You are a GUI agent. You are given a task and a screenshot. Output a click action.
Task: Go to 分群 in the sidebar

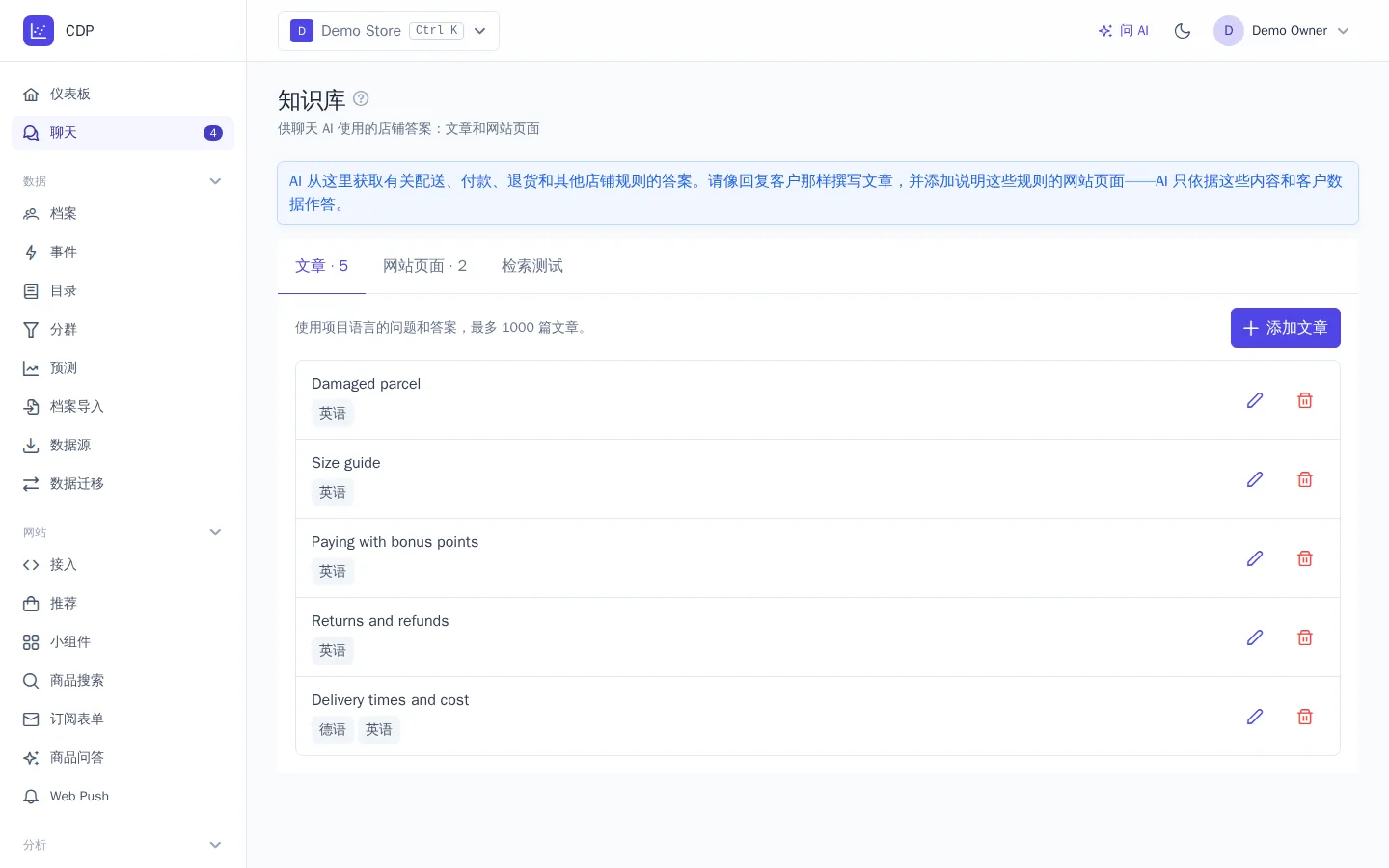pos(123,330)
